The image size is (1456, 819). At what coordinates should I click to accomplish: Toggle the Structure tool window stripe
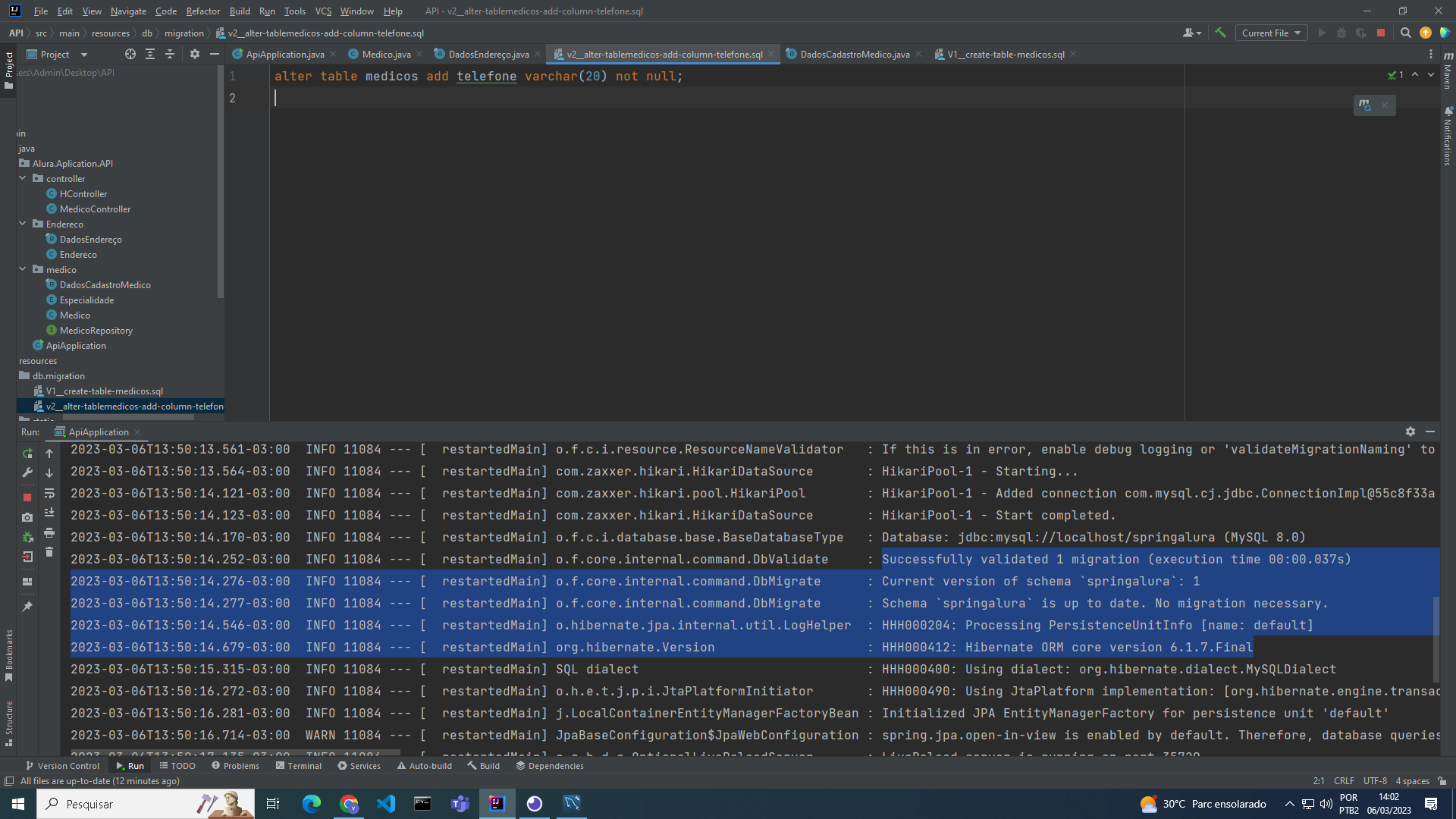(8, 723)
